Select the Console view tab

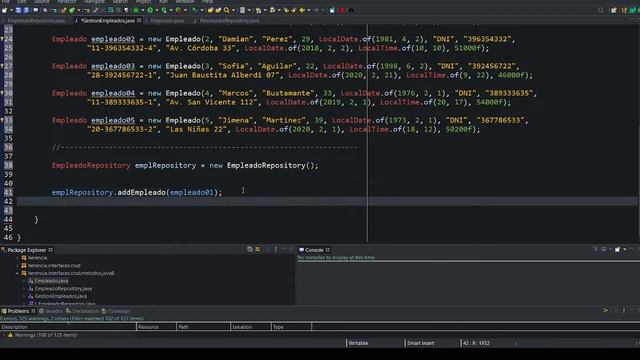pyautogui.click(x=314, y=250)
